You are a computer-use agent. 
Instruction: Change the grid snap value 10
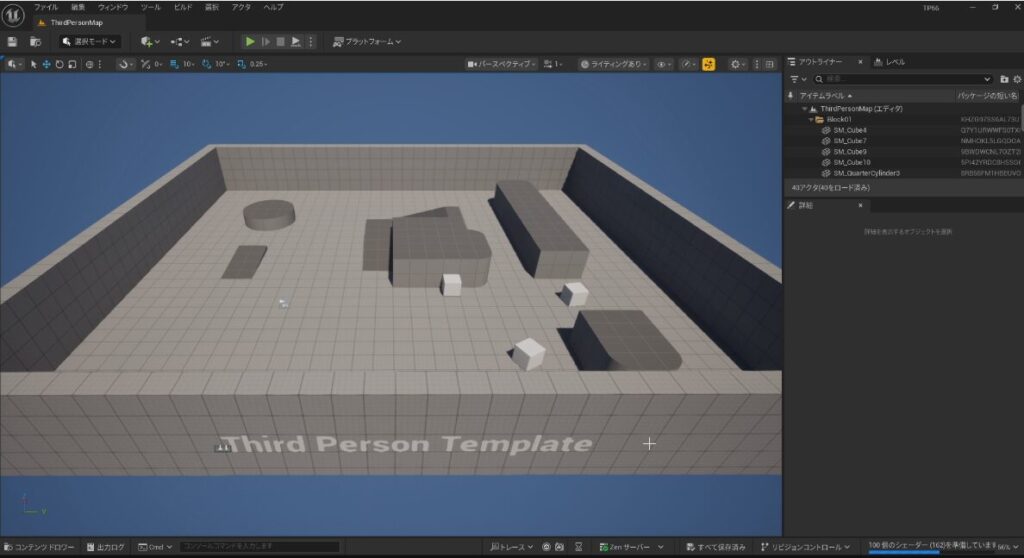tap(189, 64)
